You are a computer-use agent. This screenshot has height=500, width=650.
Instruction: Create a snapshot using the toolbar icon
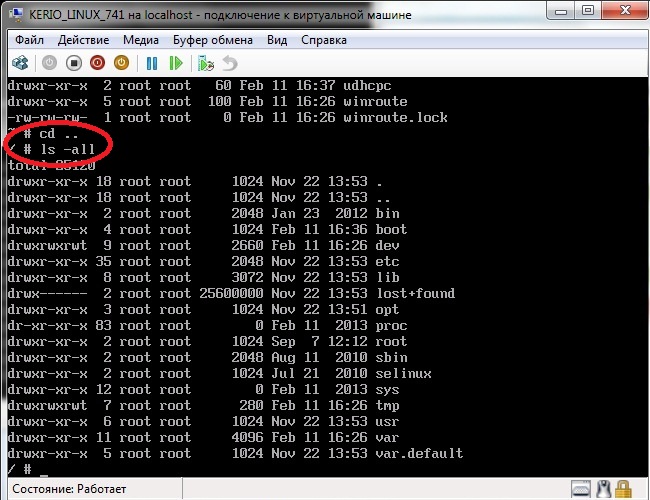click(206, 62)
